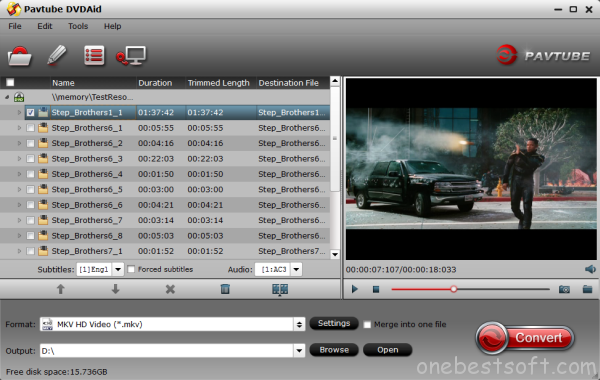The image size is (600, 380).
Task: Open the snapshot folder icon
Action: 587,289
